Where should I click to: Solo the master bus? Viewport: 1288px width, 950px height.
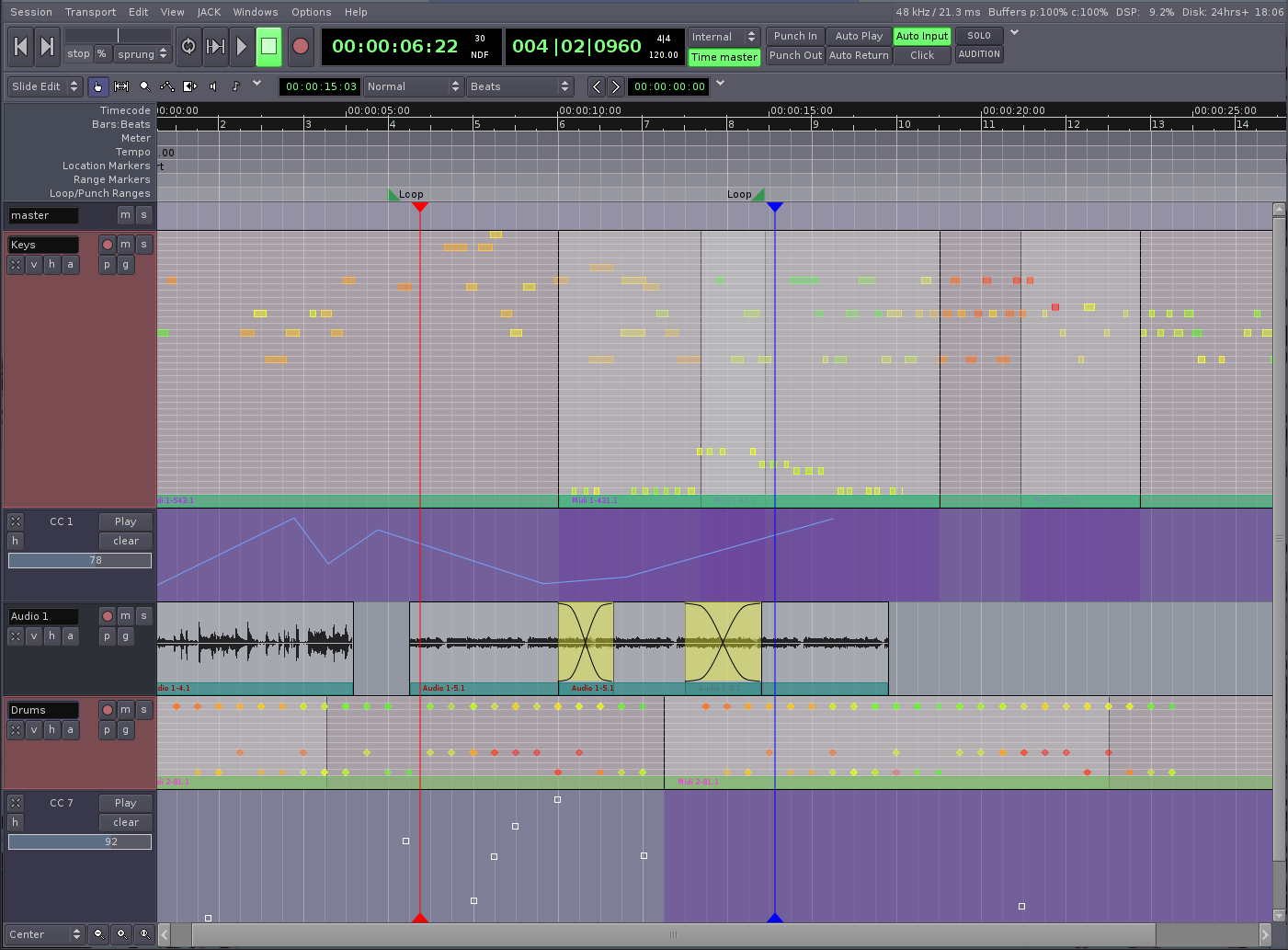pyautogui.click(x=143, y=215)
